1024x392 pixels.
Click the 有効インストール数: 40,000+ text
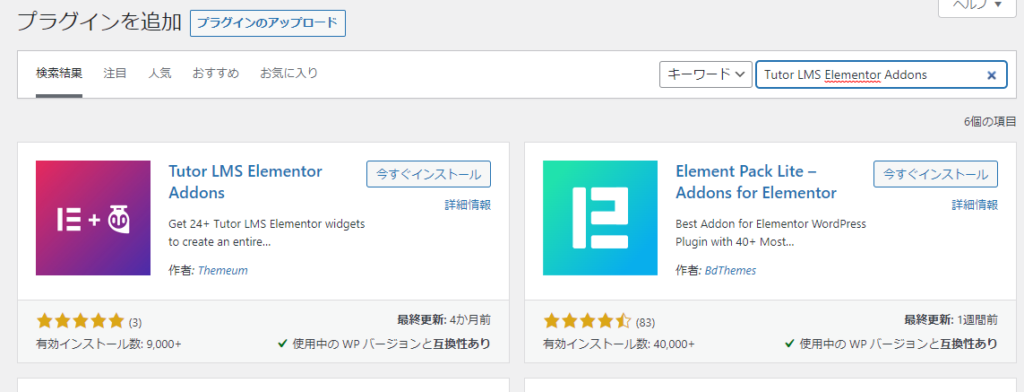pos(619,344)
